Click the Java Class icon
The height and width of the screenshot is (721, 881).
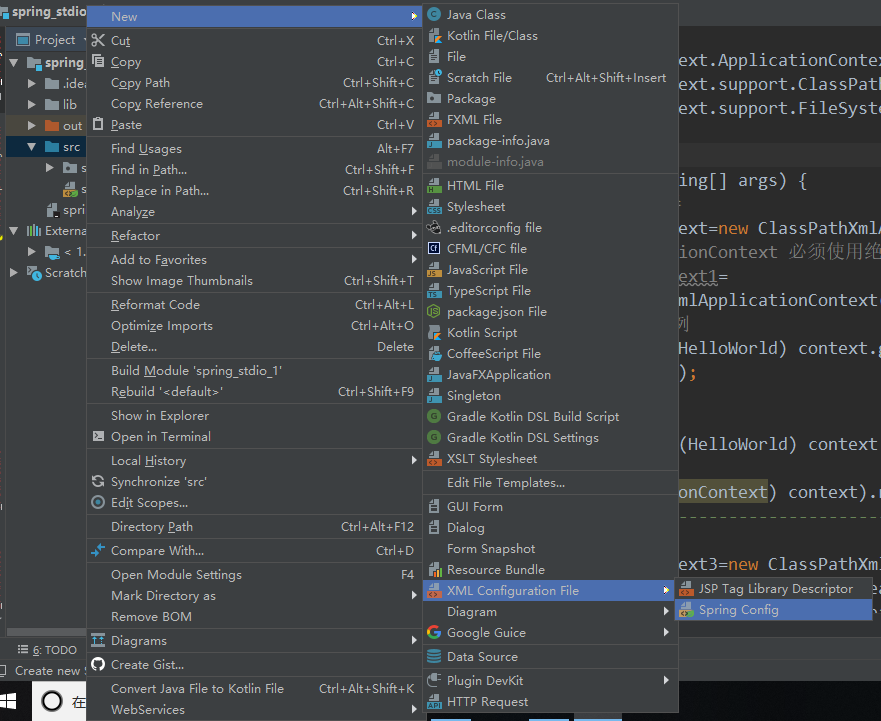click(x=434, y=15)
